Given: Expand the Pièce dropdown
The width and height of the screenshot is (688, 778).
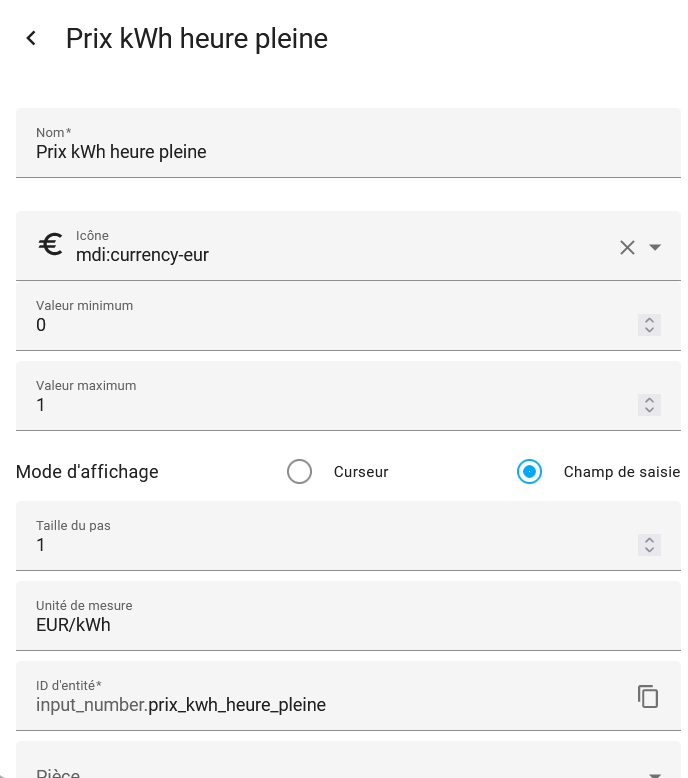Looking at the screenshot, I should point(655,773).
